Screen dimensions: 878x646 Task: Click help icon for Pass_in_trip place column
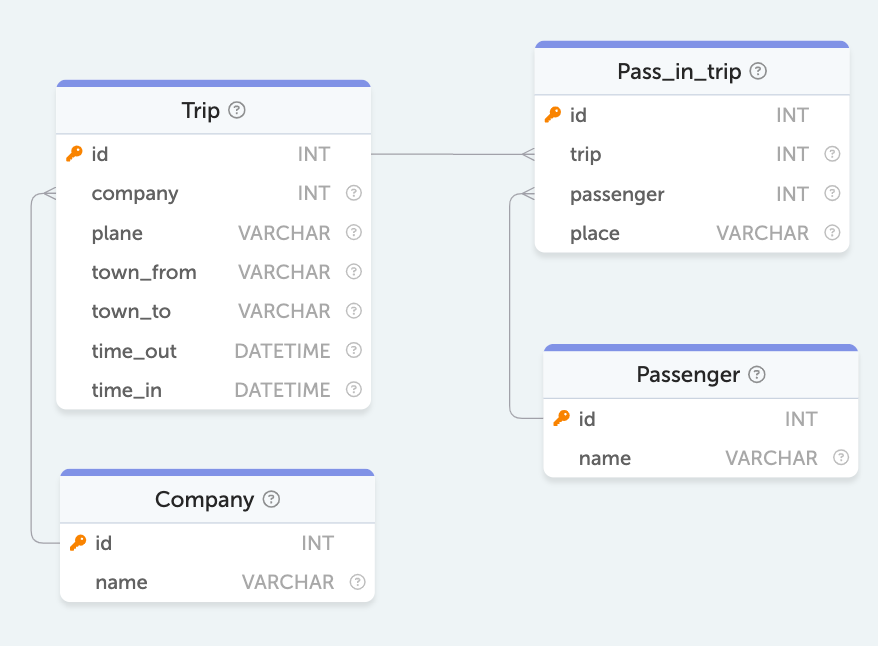832,233
